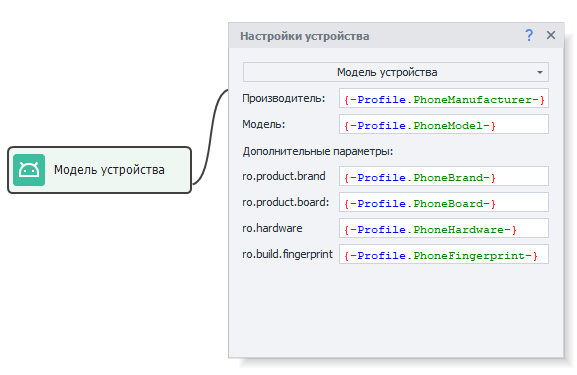Click the Производитель input field
The height and width of the screenshot is (375, 577).
click(x=444, y=98)
